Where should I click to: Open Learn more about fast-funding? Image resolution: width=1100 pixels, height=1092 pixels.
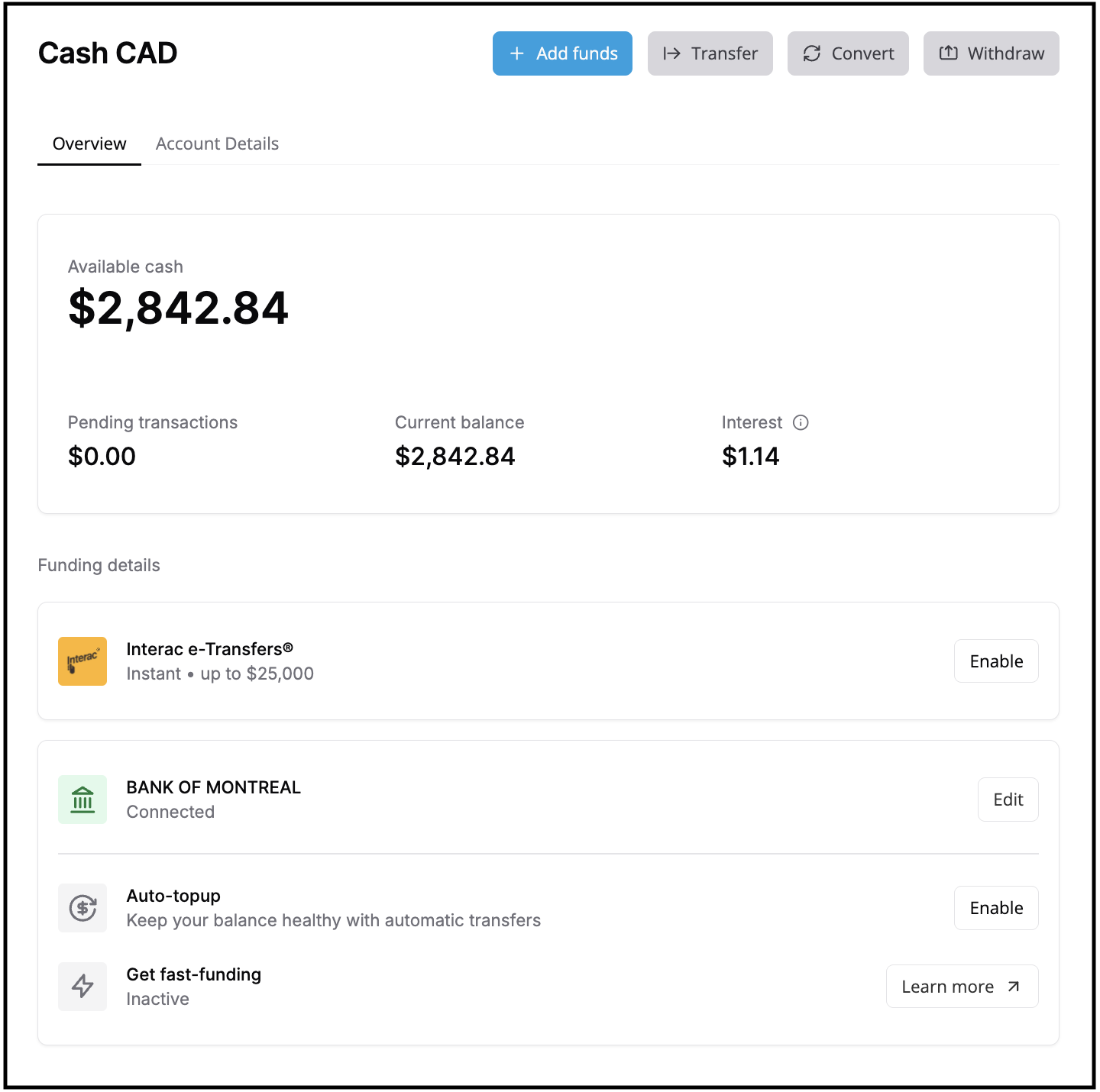tap(961, 987)
